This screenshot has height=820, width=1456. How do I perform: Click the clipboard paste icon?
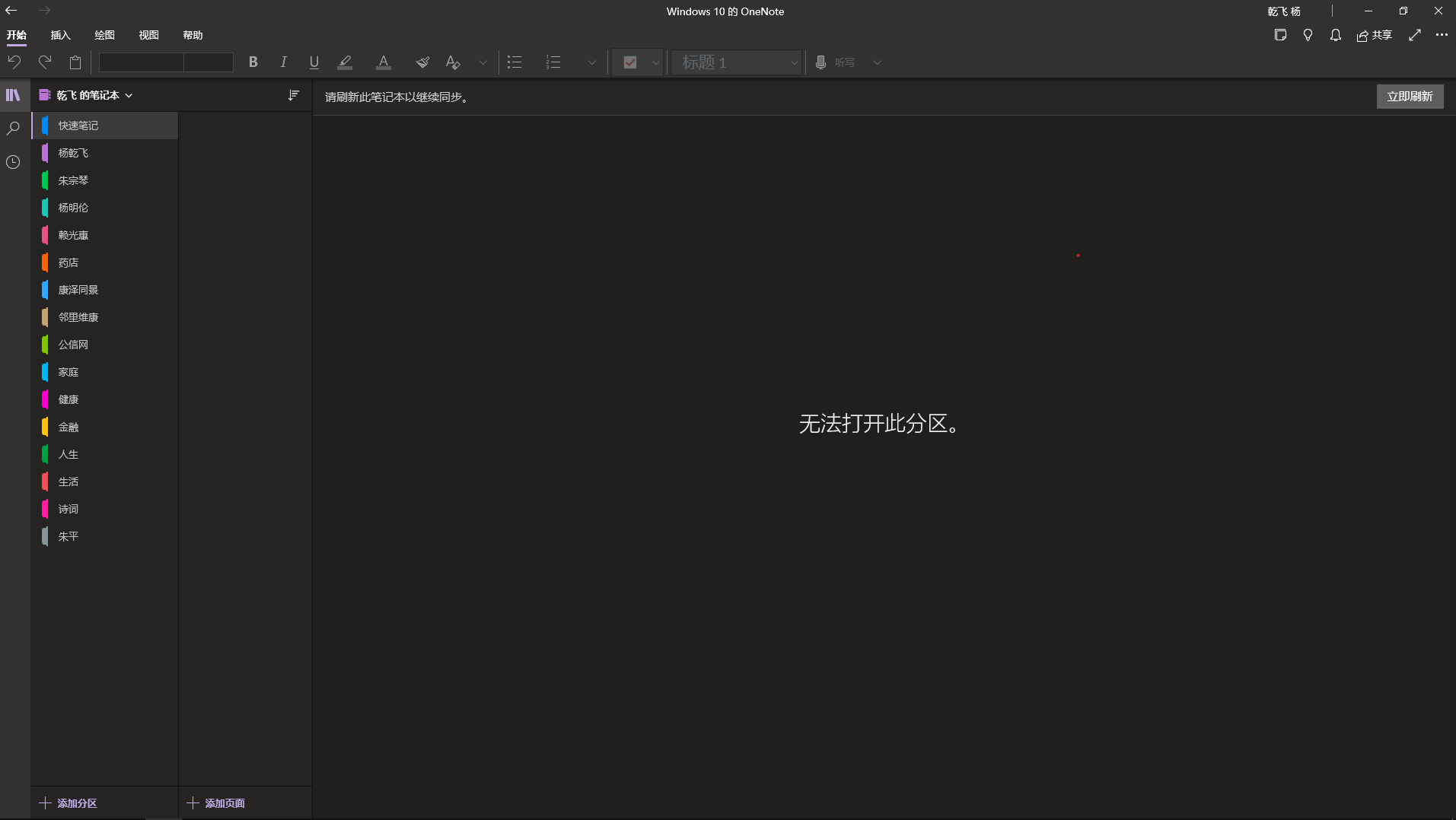75,62
